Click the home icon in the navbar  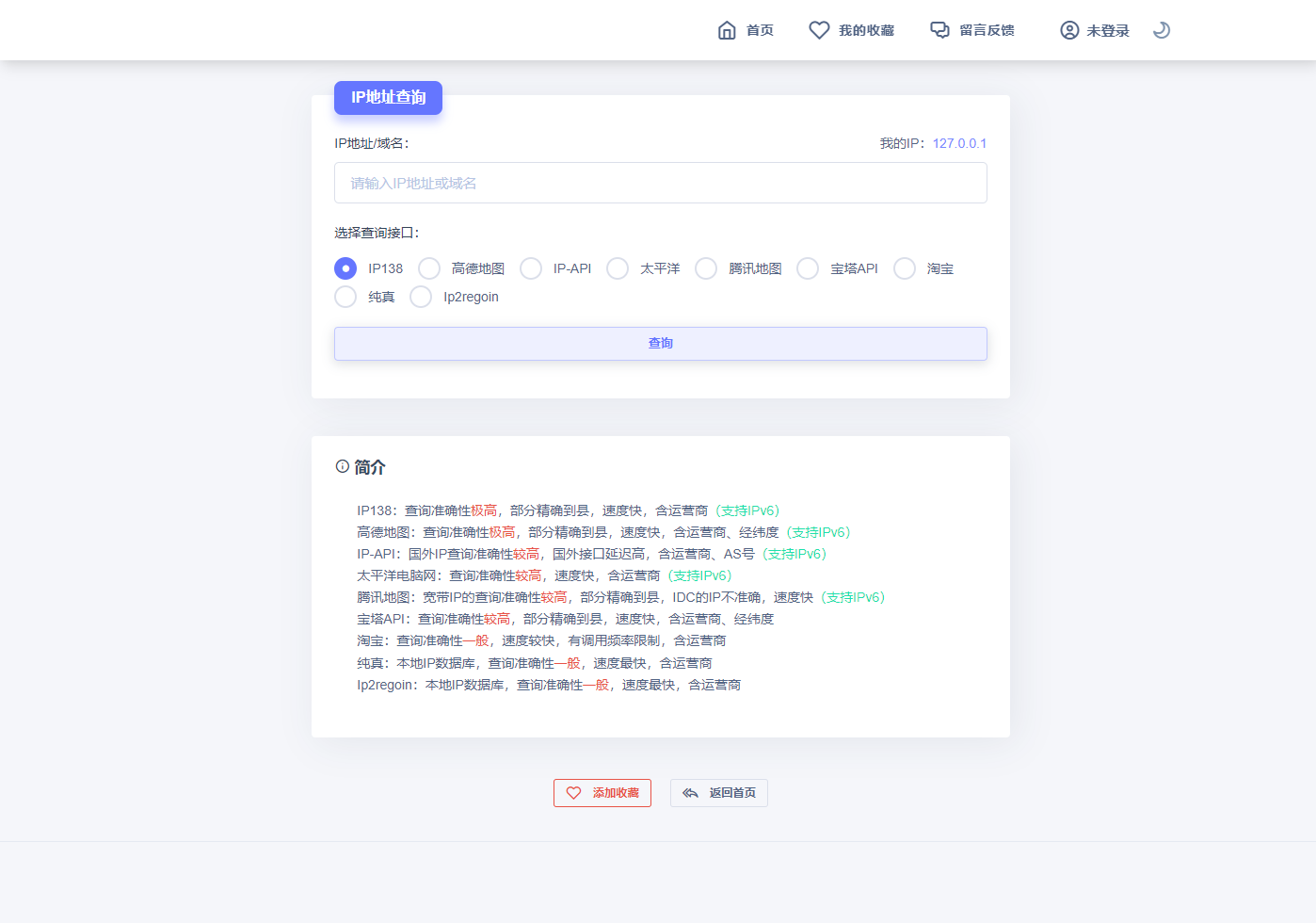[727, 30]
